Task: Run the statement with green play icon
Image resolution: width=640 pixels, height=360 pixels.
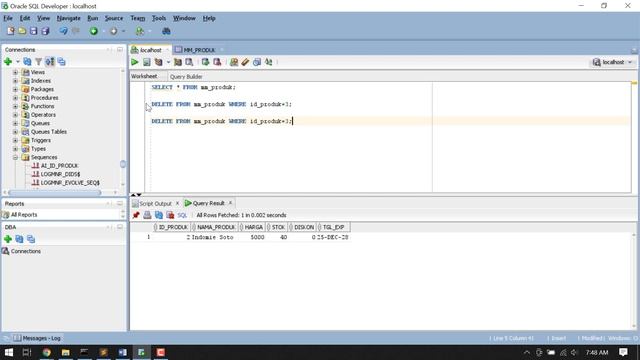Action: (135, 62)
